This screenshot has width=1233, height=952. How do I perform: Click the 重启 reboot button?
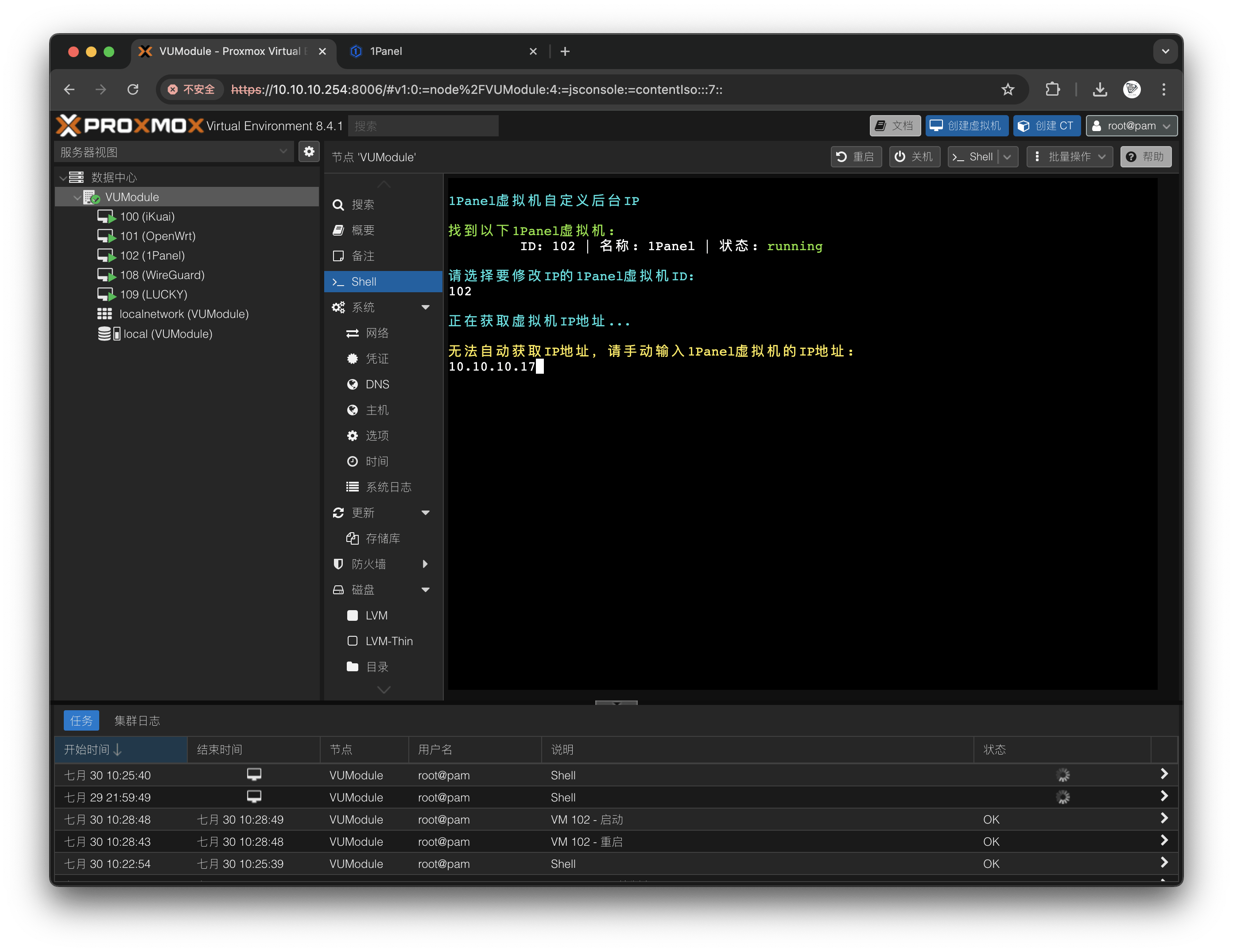855,157
